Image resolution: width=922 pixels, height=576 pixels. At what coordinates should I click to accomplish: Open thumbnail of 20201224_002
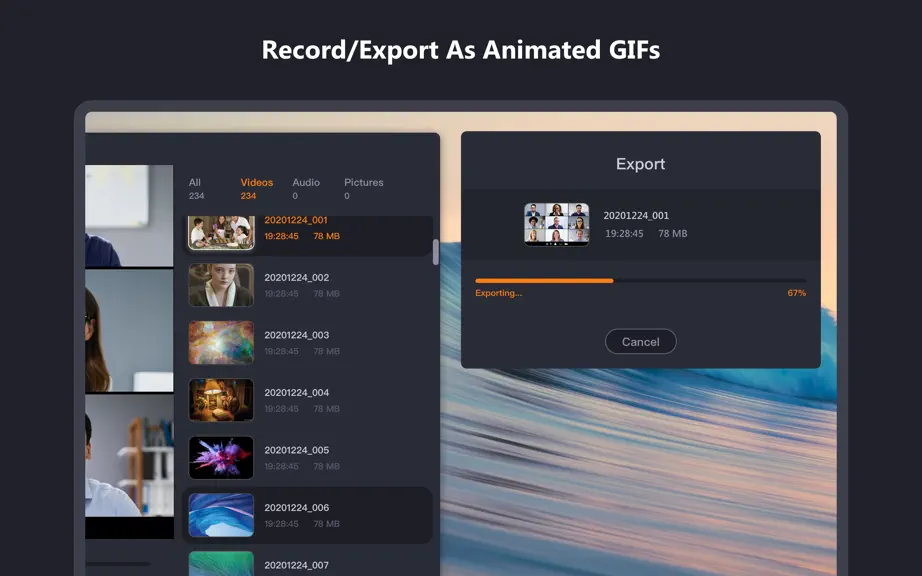click(x=221, y=285)
